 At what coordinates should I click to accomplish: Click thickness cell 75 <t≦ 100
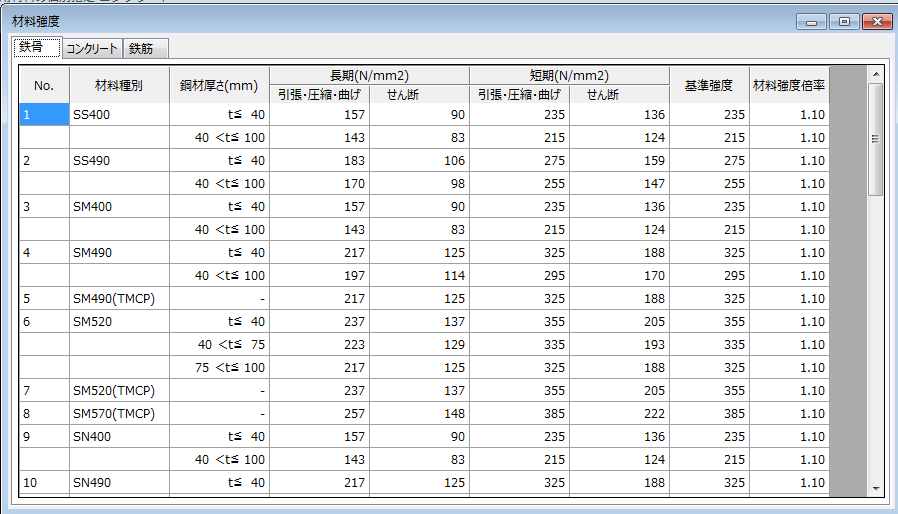click(219, 367)
